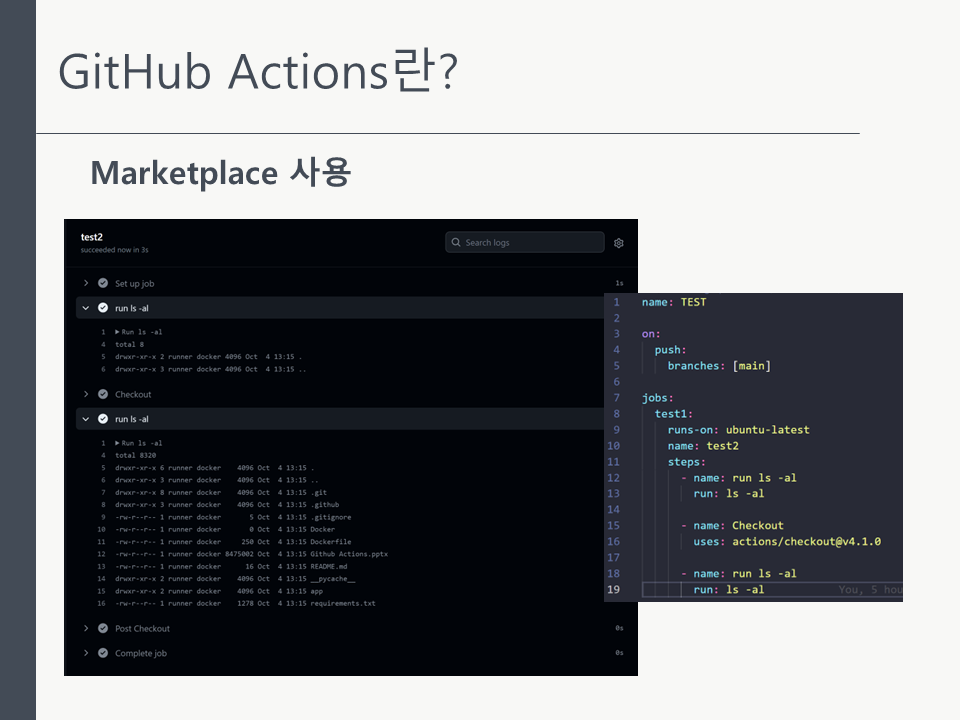Click log line listing Dockerfile
Viewport: 960px width, 720px height.
click(233, 541)
